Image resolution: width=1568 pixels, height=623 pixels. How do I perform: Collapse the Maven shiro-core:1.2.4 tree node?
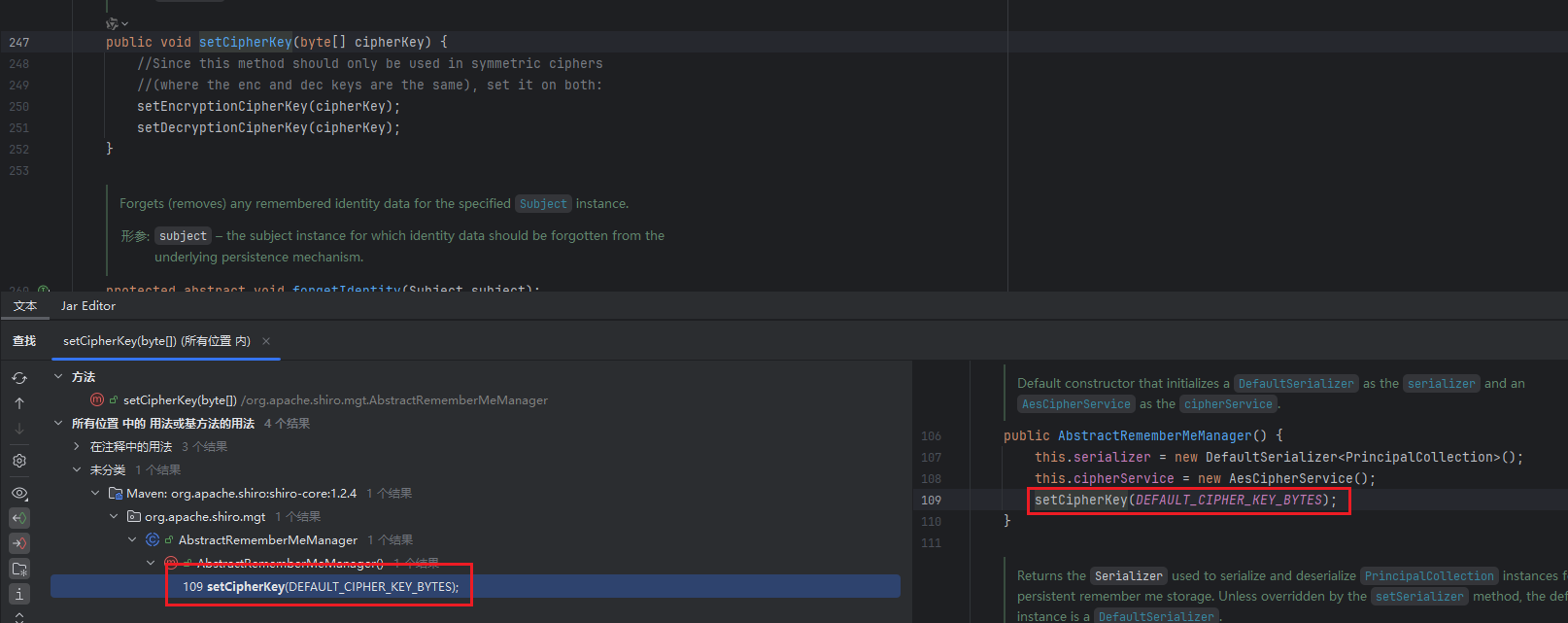click(x=95, y=494)
